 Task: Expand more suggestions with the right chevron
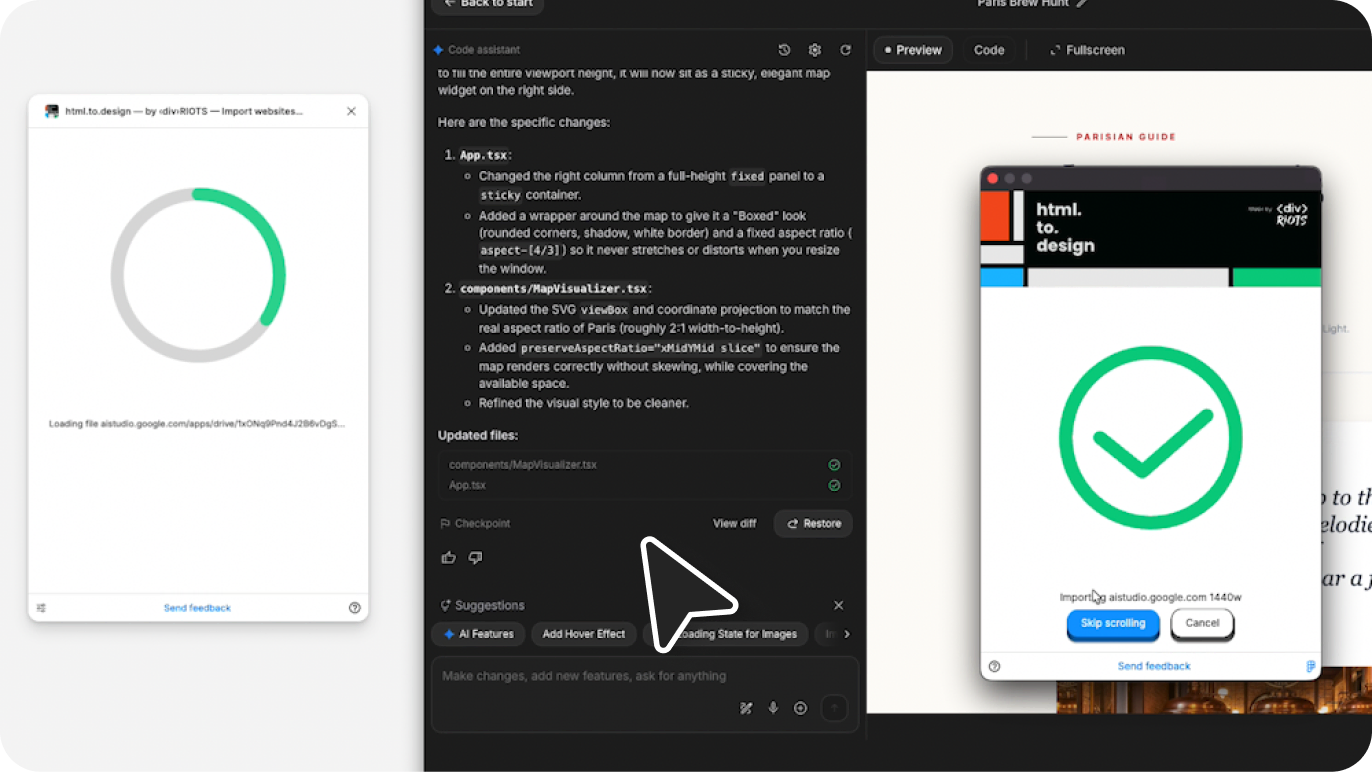pyautogui.click(x=847, y=634)
